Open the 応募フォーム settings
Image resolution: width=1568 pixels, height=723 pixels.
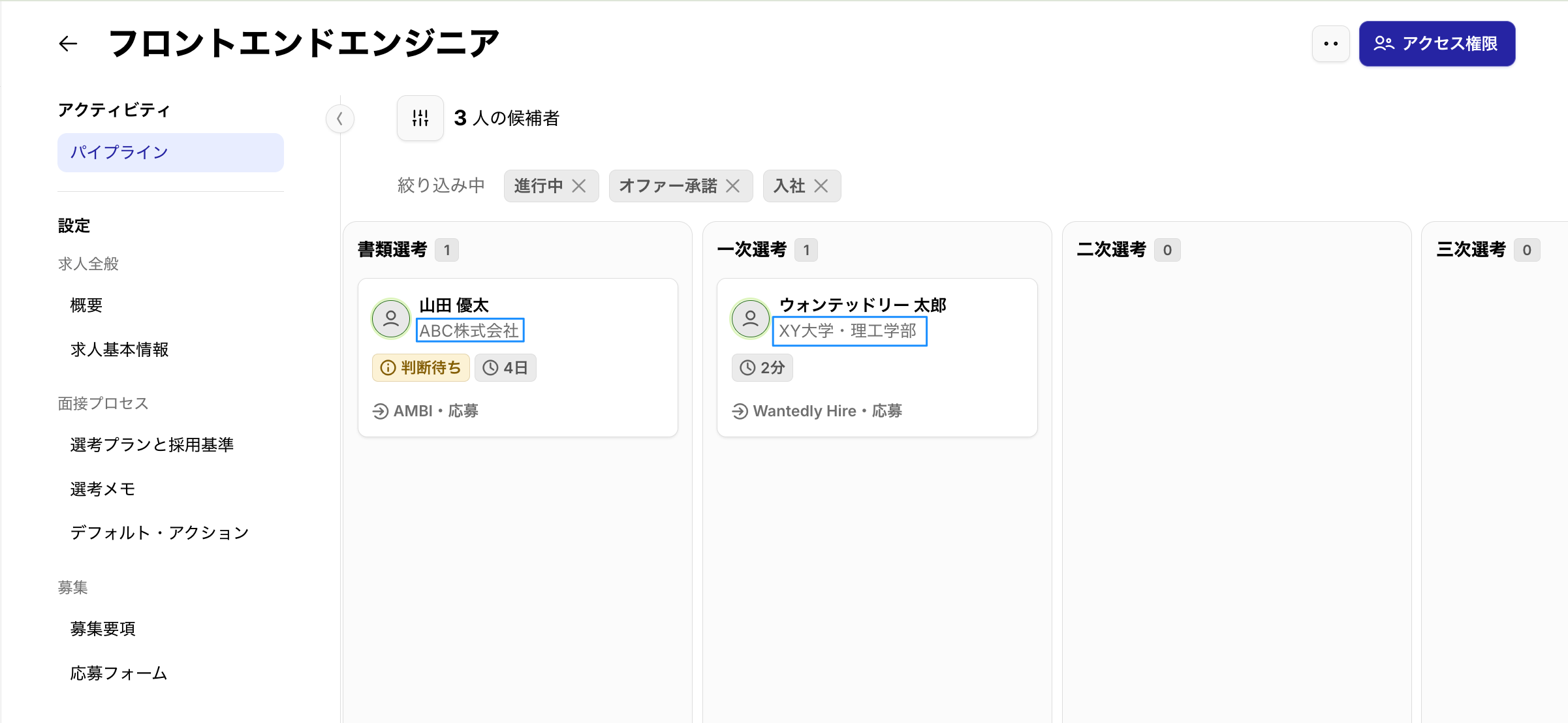119,673
